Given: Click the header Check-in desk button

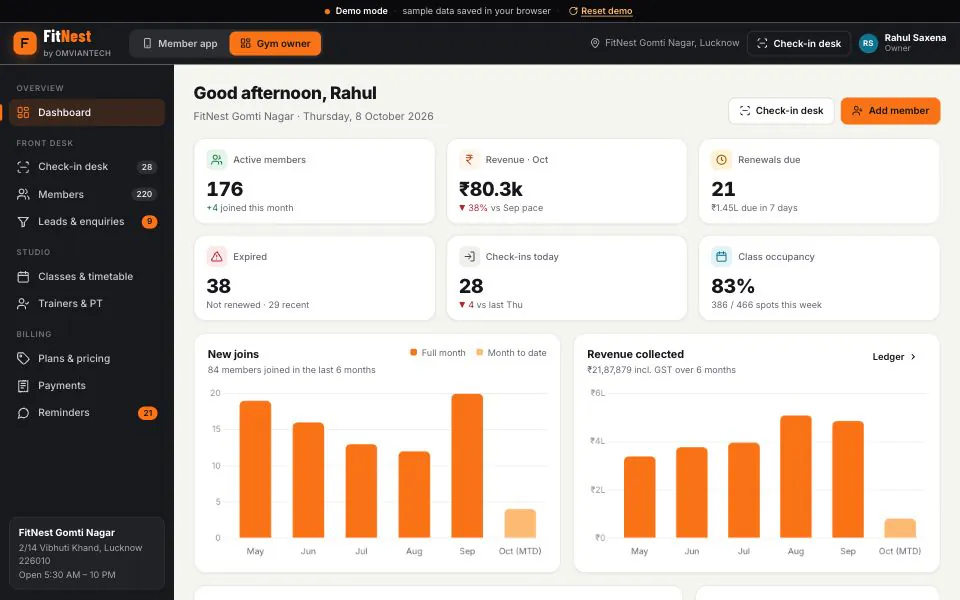Looking at the screenshot, I should tap(799, 43).
